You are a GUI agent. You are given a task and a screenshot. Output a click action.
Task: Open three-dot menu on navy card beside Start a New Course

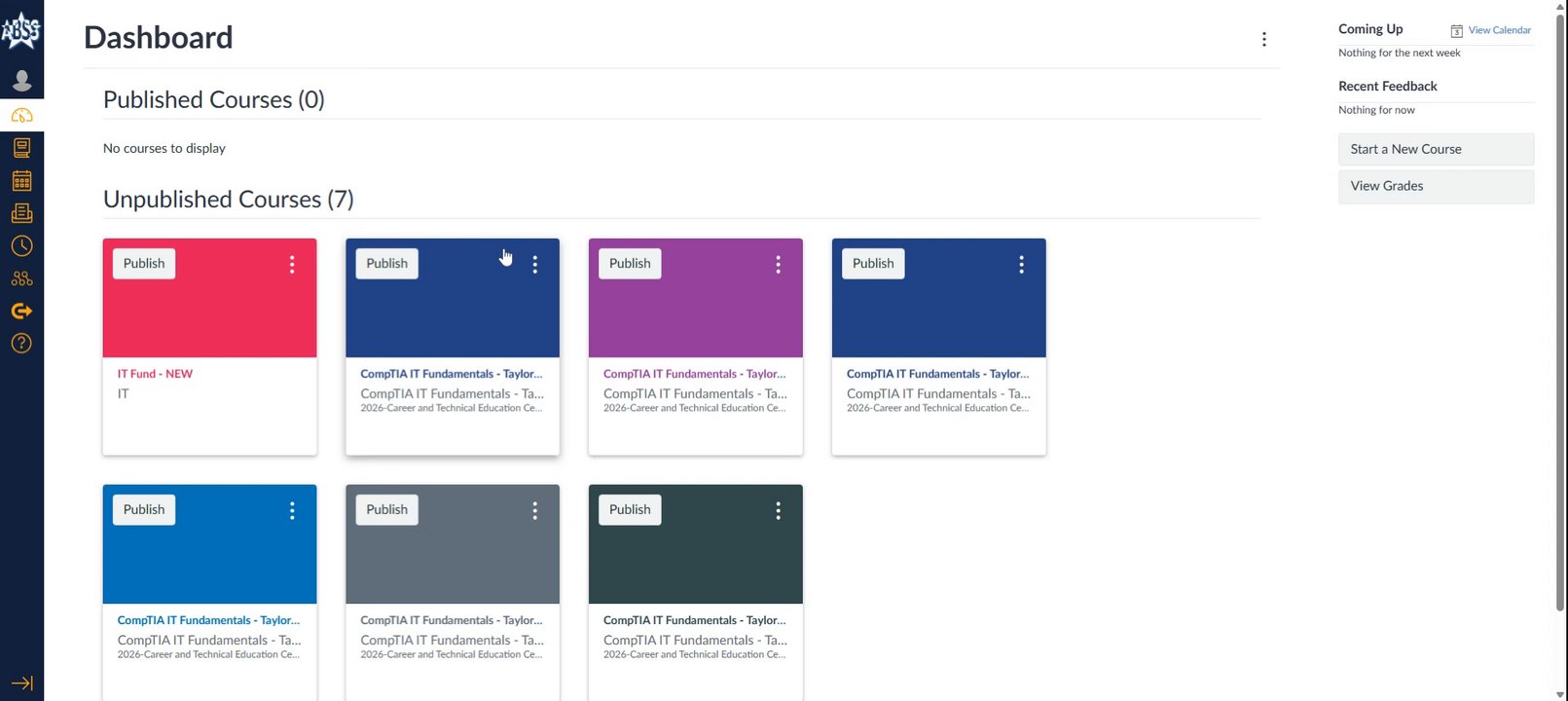click(1021, 264)
